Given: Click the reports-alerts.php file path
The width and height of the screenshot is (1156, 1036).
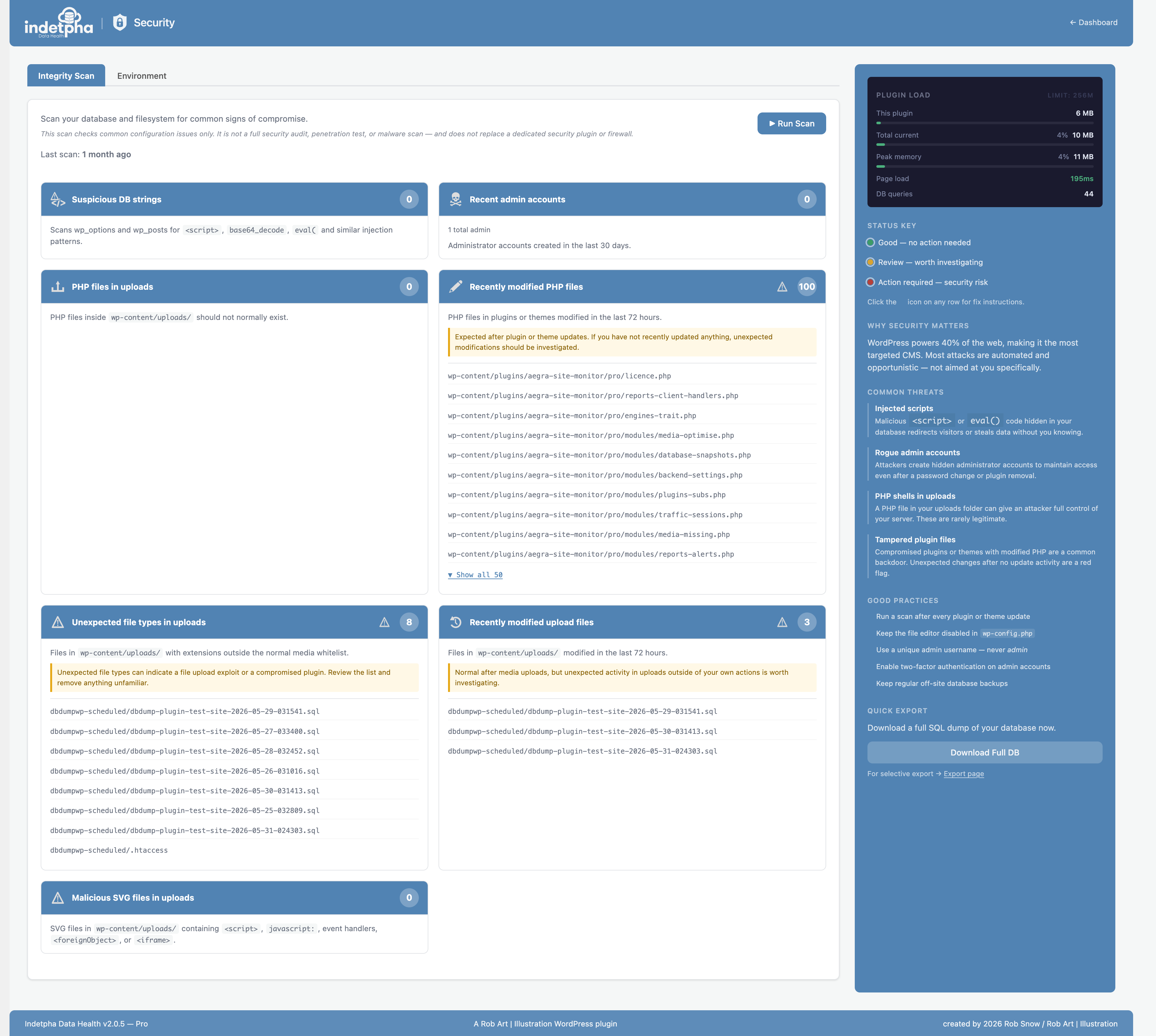Looking at the screenshot, I should pos(632,554).
